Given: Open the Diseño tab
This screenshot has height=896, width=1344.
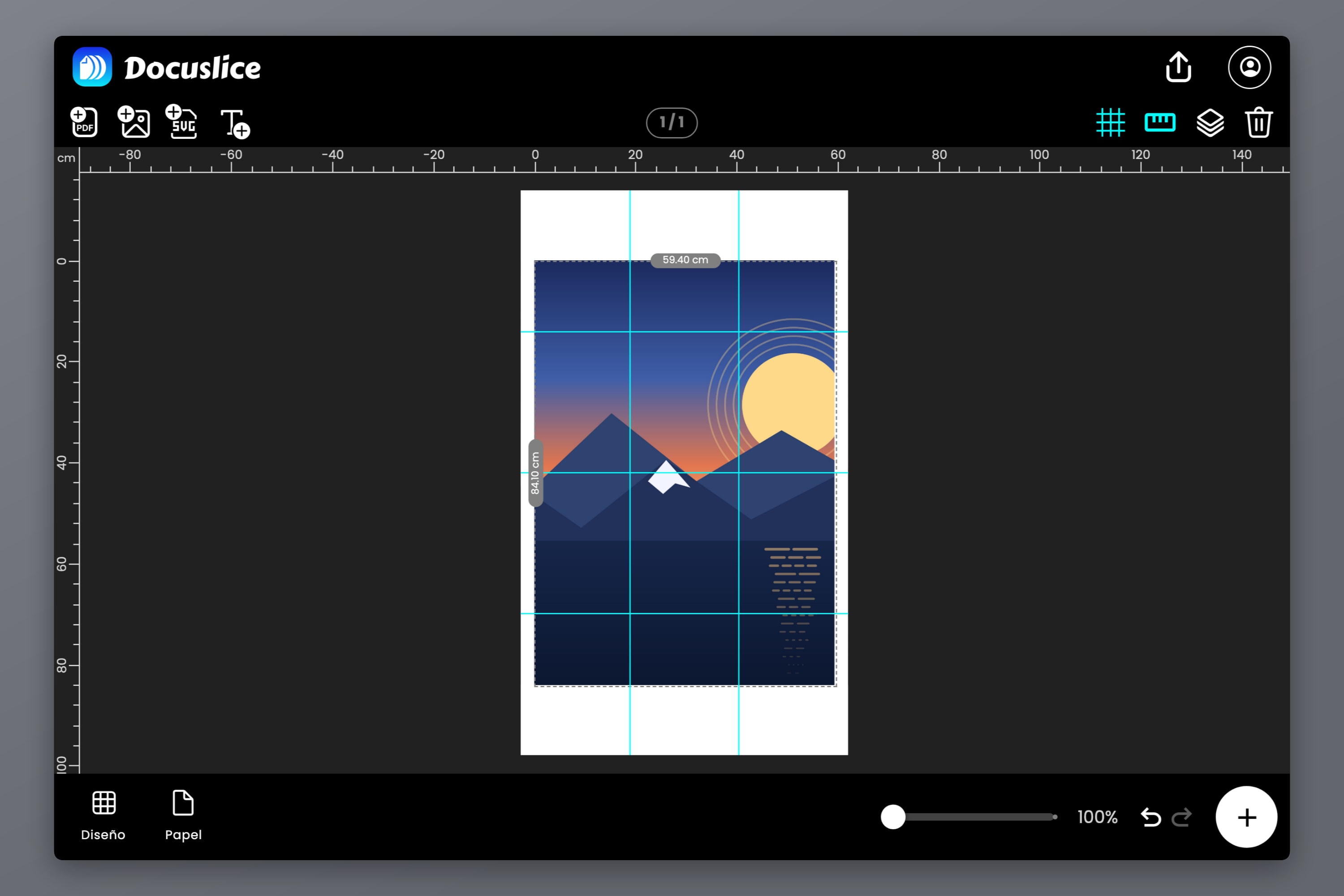Looking at the screenshot, I should (x=103, y=816).
